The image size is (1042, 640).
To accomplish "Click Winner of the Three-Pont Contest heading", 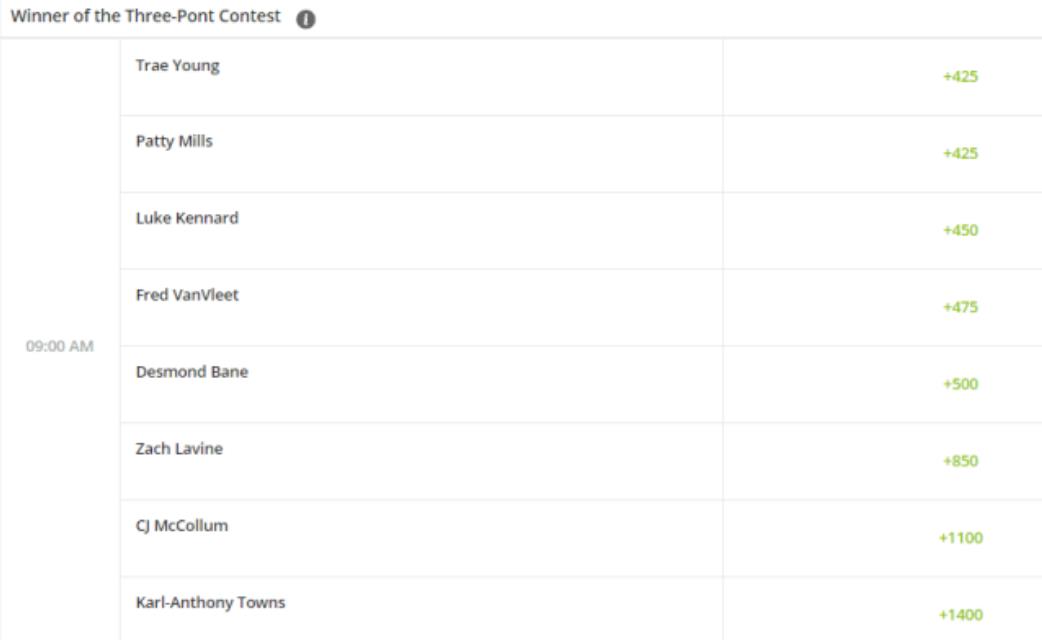I will (146, 16).
